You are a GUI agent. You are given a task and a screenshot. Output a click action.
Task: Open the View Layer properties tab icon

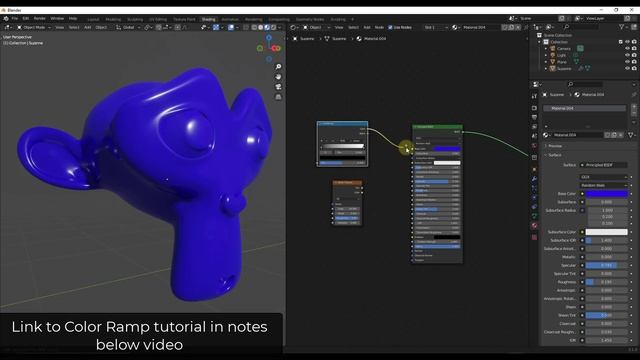click(534, 127)
